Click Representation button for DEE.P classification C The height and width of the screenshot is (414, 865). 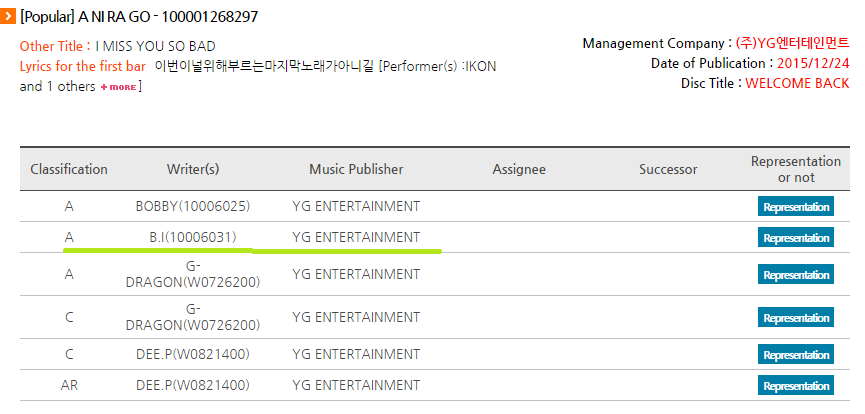[x=795, y=355]
